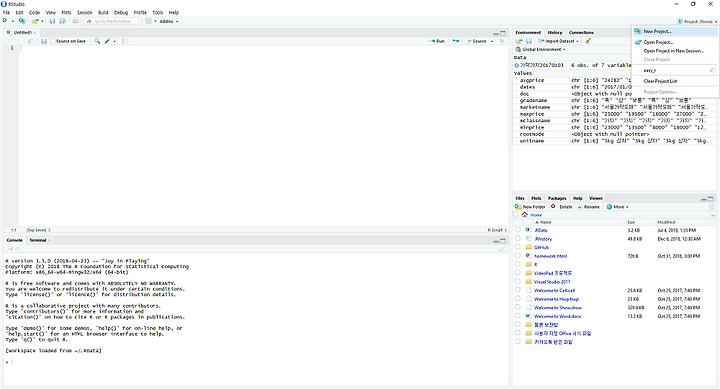Check the box for .Rhistory file
The image size is (720, 389).
tap(518, 238)
